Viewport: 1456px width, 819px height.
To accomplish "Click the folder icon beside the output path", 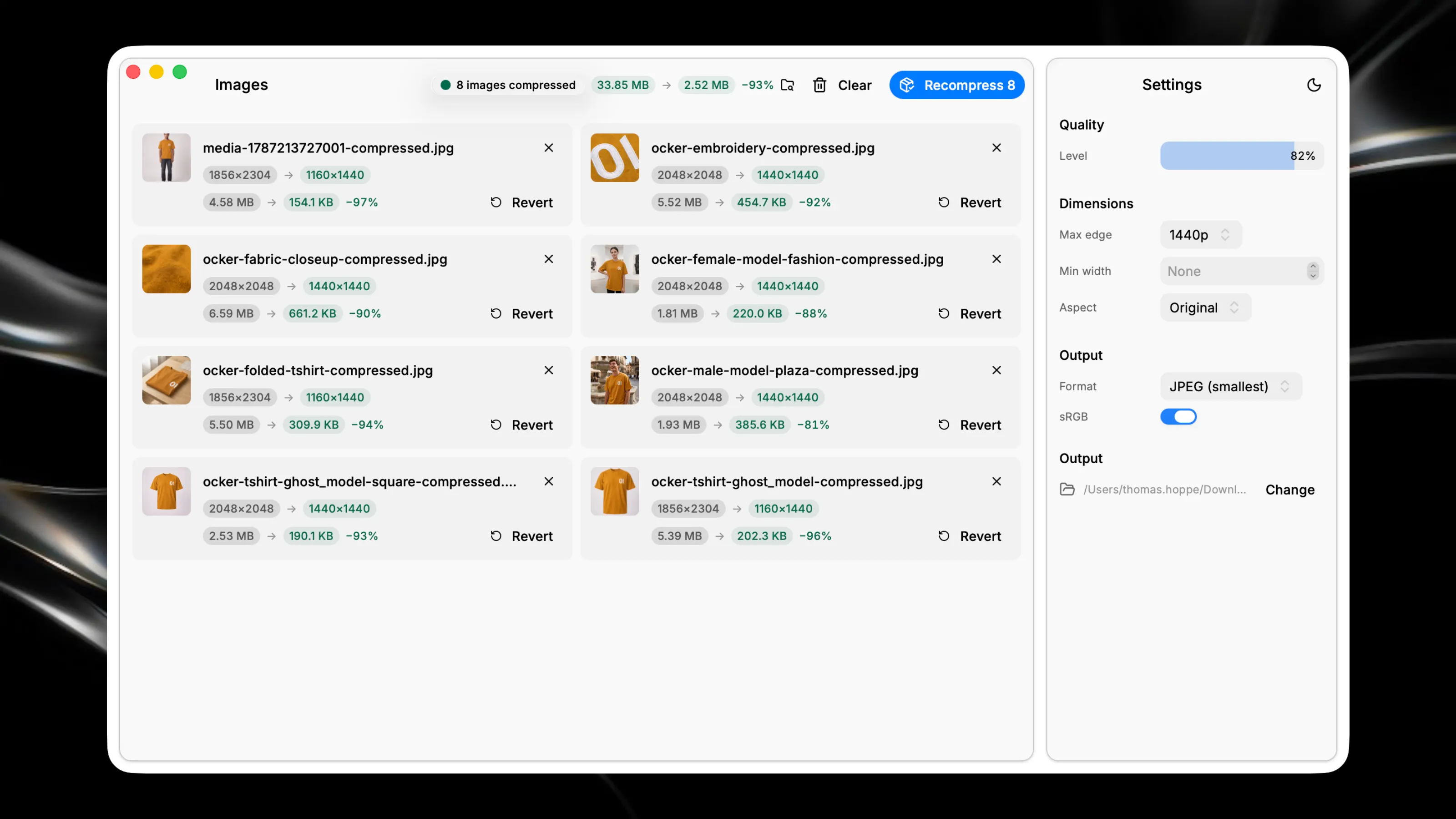I will click(1067, 490).
